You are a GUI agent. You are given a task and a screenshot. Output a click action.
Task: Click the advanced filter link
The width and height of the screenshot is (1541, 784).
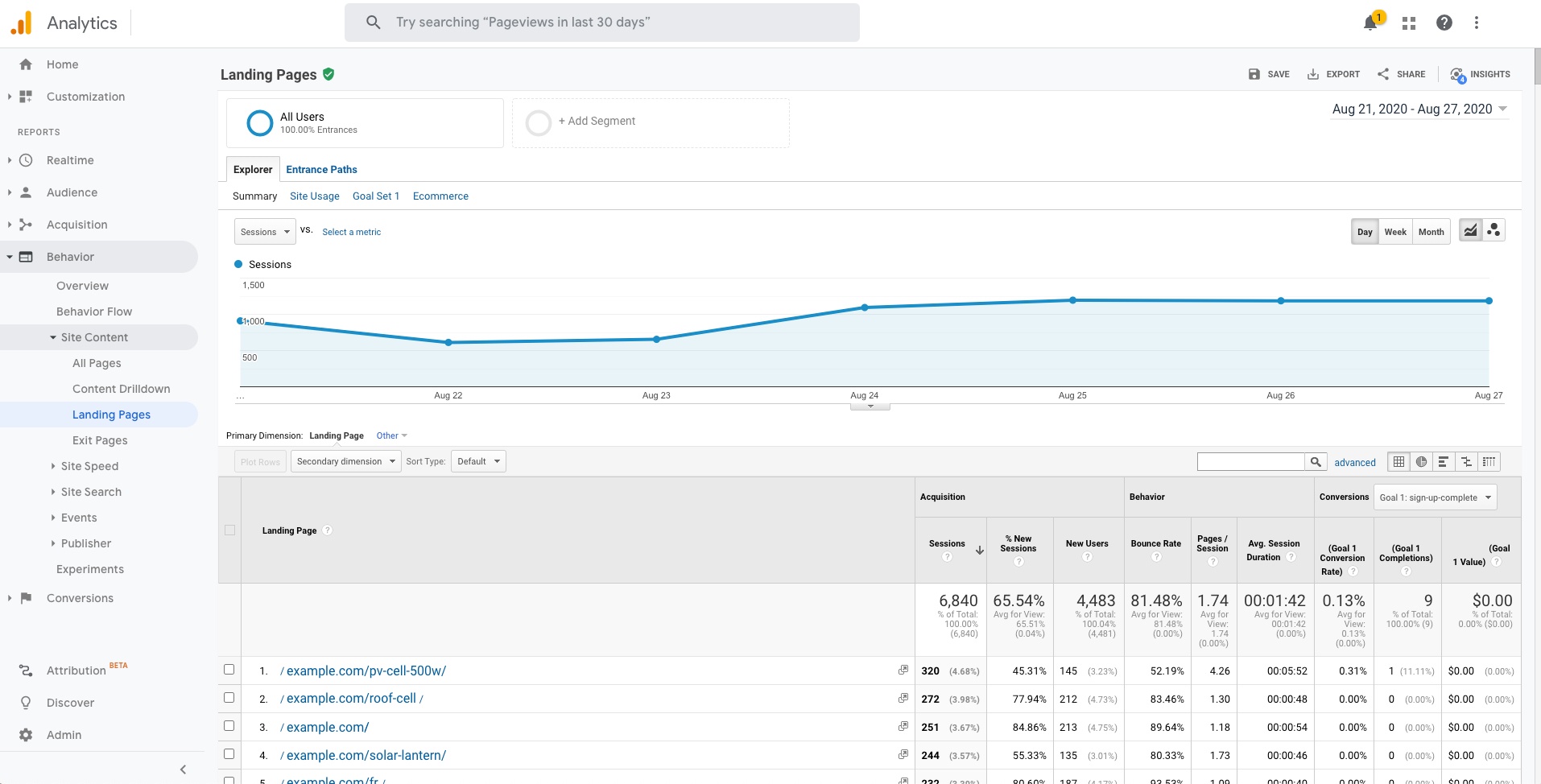1354,463
